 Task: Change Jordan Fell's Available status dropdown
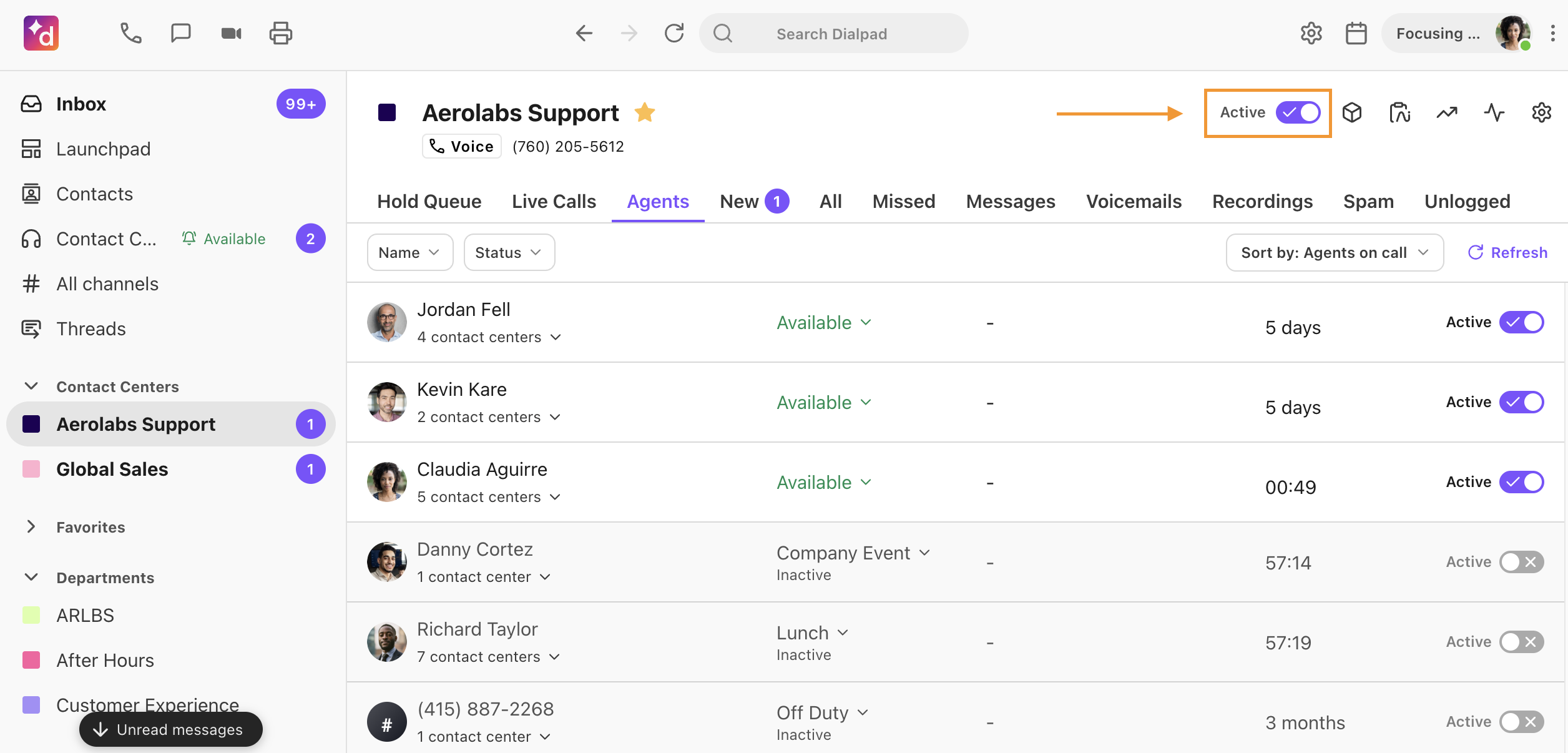[x=824, y=322]
